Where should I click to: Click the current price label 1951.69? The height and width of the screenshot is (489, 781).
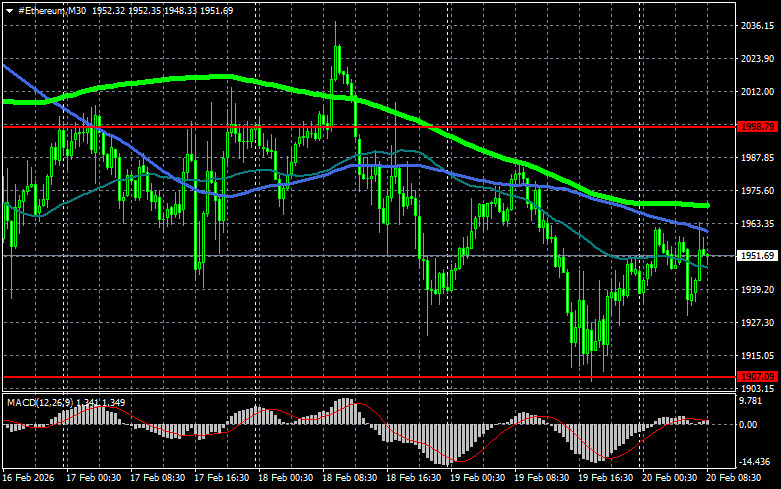tap(755, 256)
